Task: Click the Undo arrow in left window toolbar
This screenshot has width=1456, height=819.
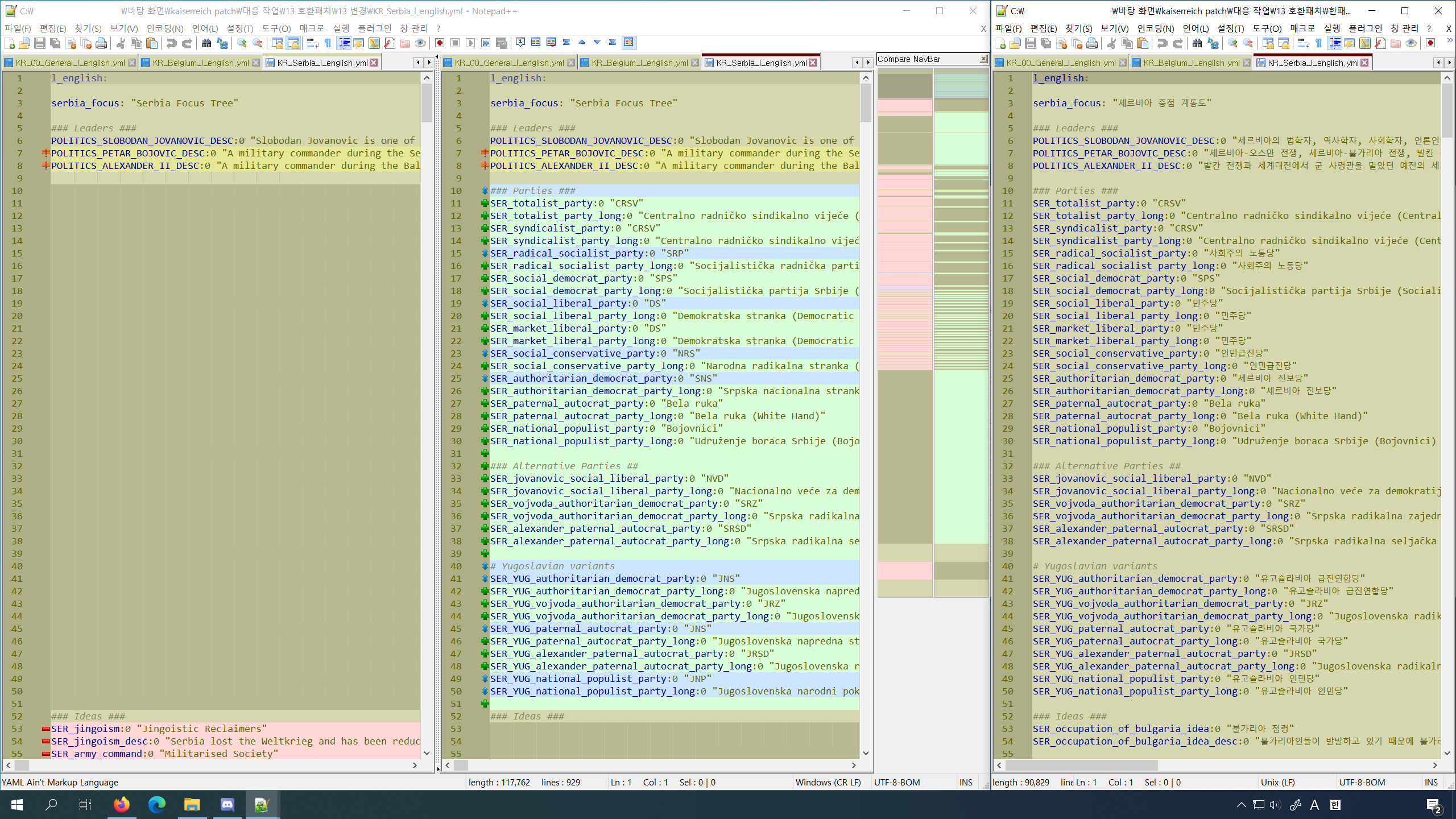Action: tap(171, 43)
